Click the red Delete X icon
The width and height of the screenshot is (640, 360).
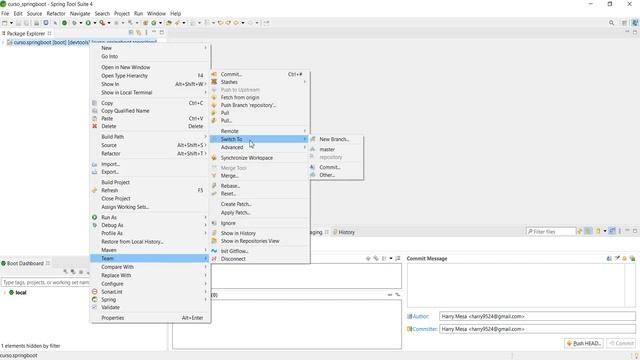coord(95,126)
